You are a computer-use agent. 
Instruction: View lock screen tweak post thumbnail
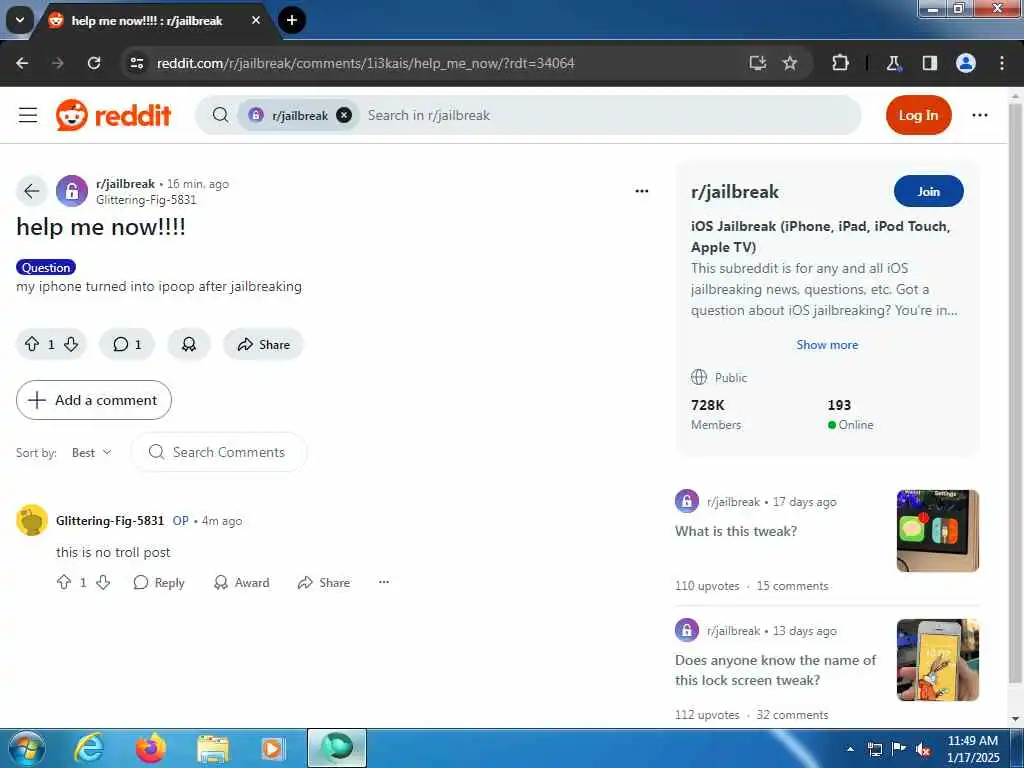tap(938, 660)
